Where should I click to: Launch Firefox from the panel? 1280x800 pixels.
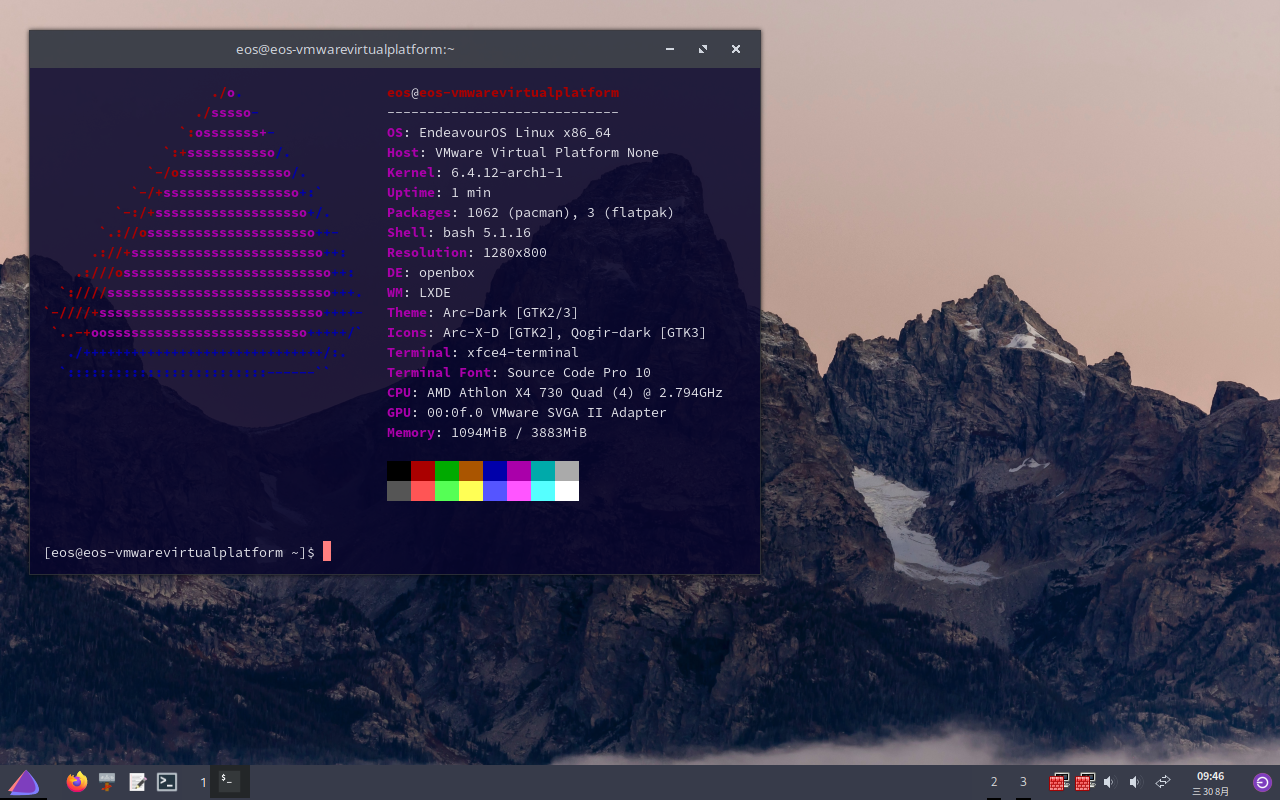[x=77, y=782]
